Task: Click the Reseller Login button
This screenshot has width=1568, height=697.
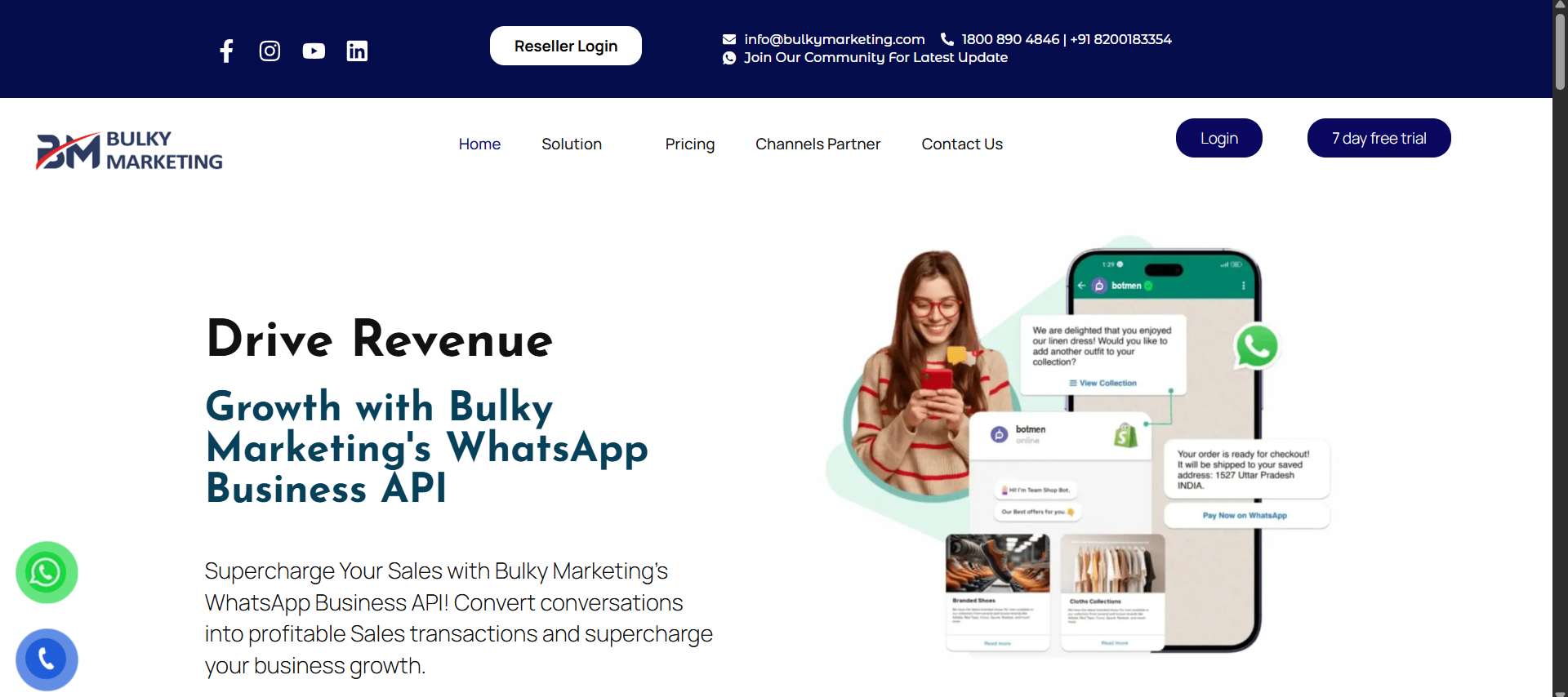Action: [x=566, y=46]
